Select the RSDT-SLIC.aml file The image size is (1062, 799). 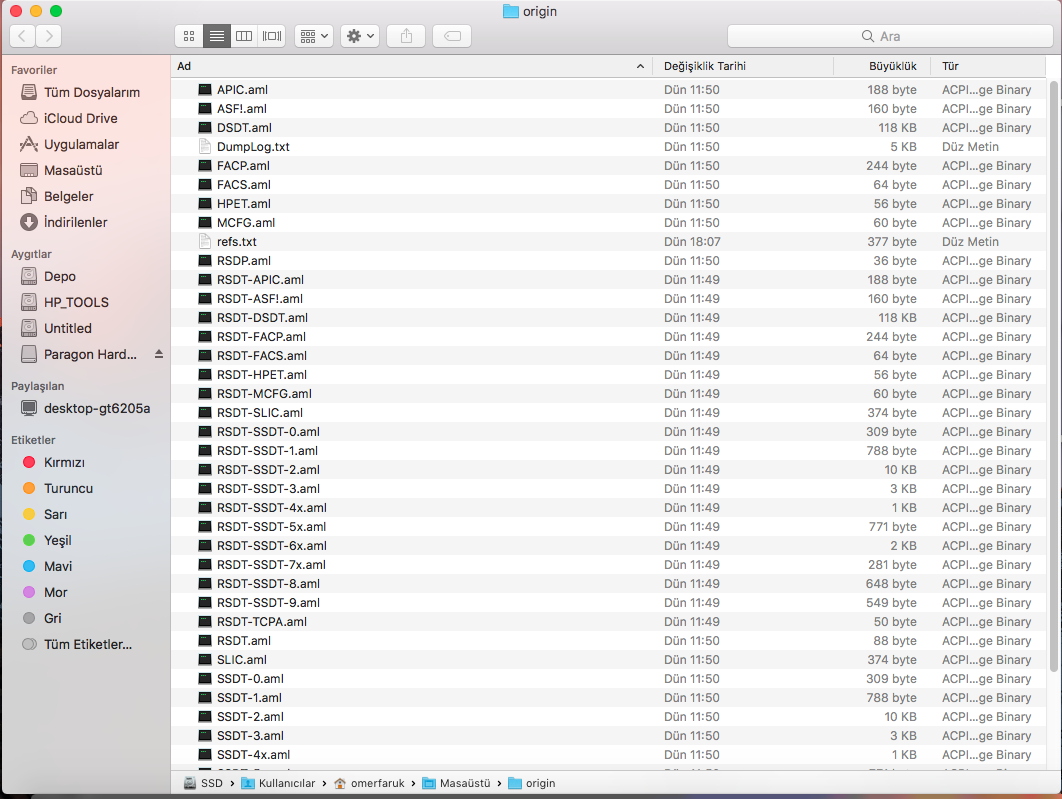259,413
